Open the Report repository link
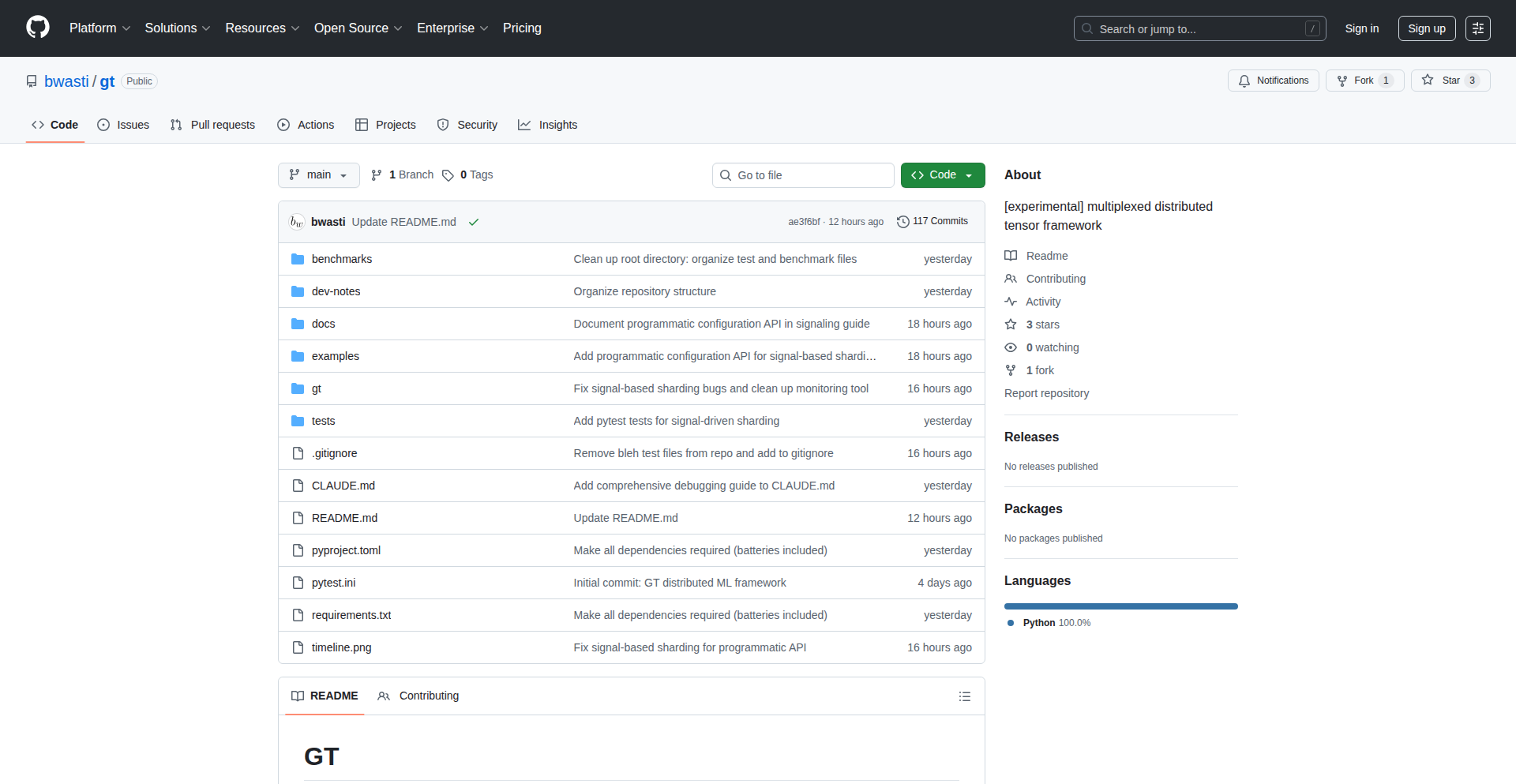The image size is (1516, 784). (x=1046, y=393)
